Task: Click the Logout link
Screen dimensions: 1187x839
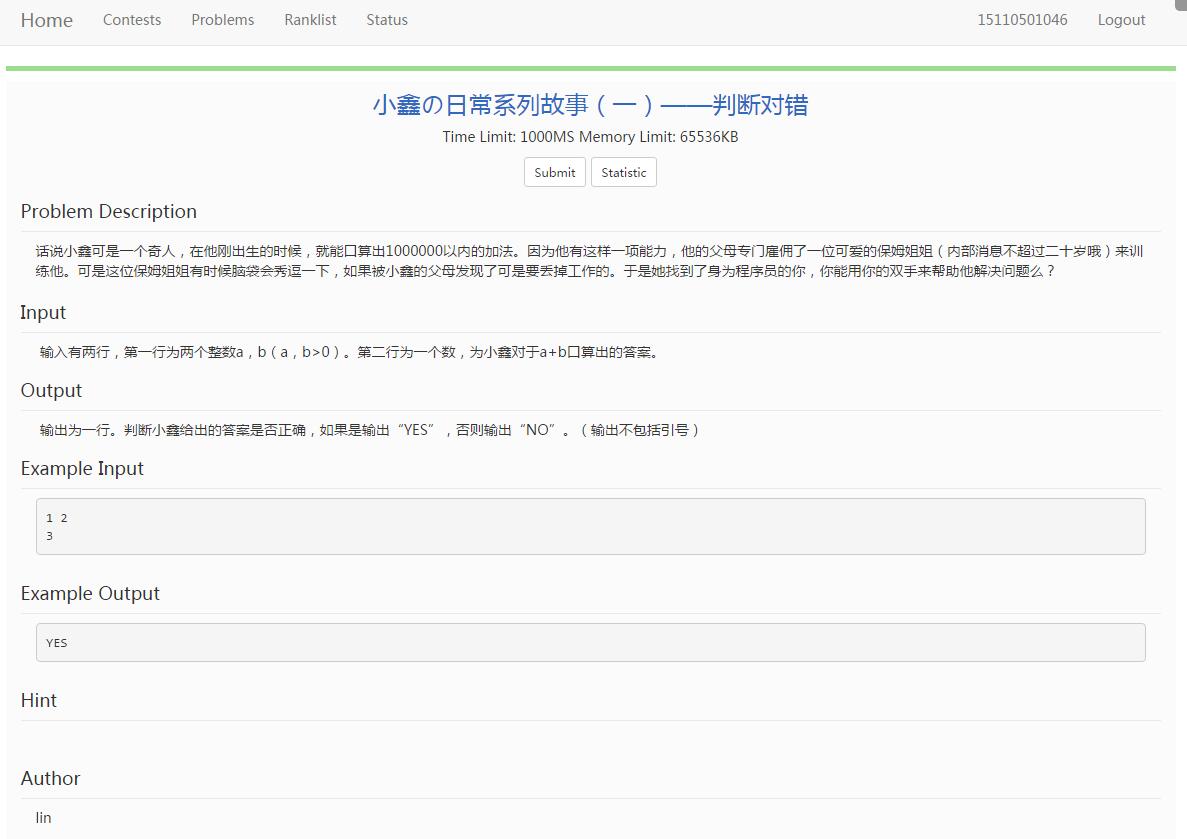Action: pos(1121,20)
